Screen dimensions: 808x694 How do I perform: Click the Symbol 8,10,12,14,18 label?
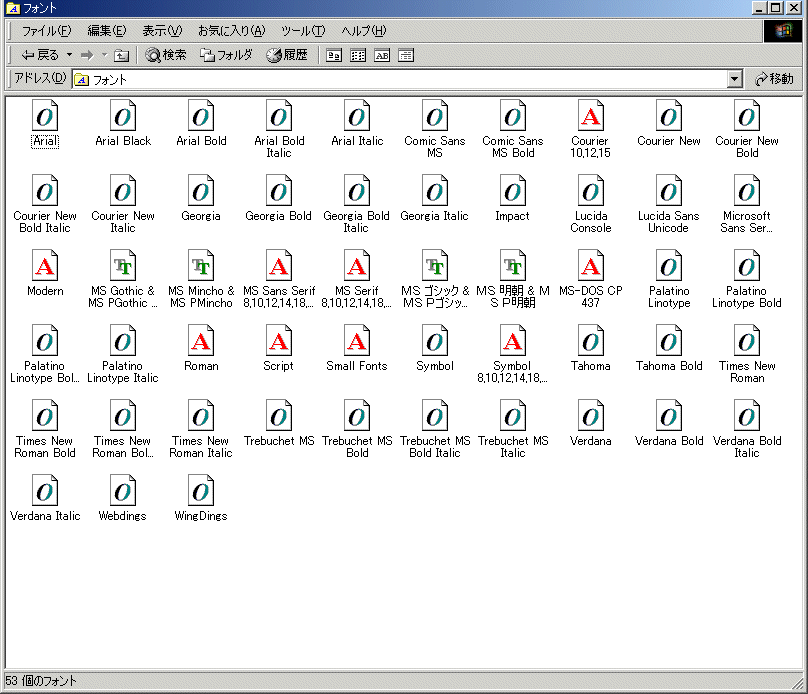(x=512, y=372)
